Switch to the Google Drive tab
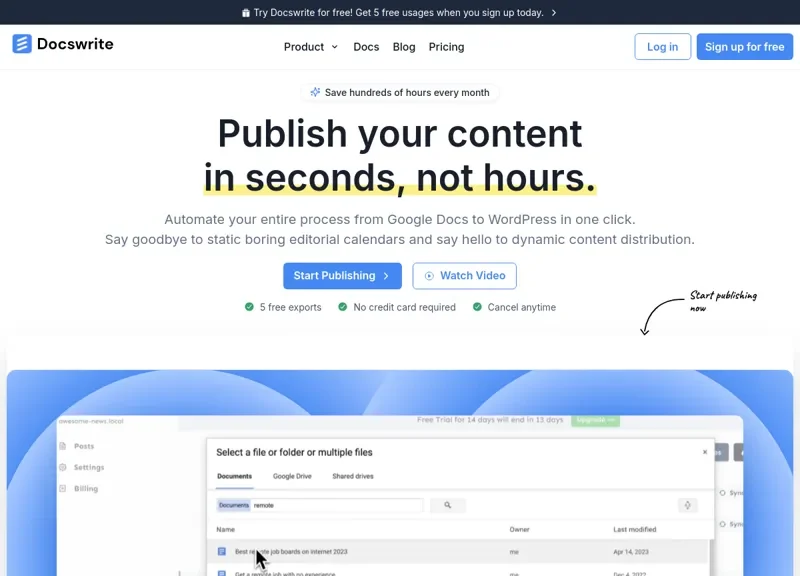Screen dimensions: 800x576 tap(292, 476)
